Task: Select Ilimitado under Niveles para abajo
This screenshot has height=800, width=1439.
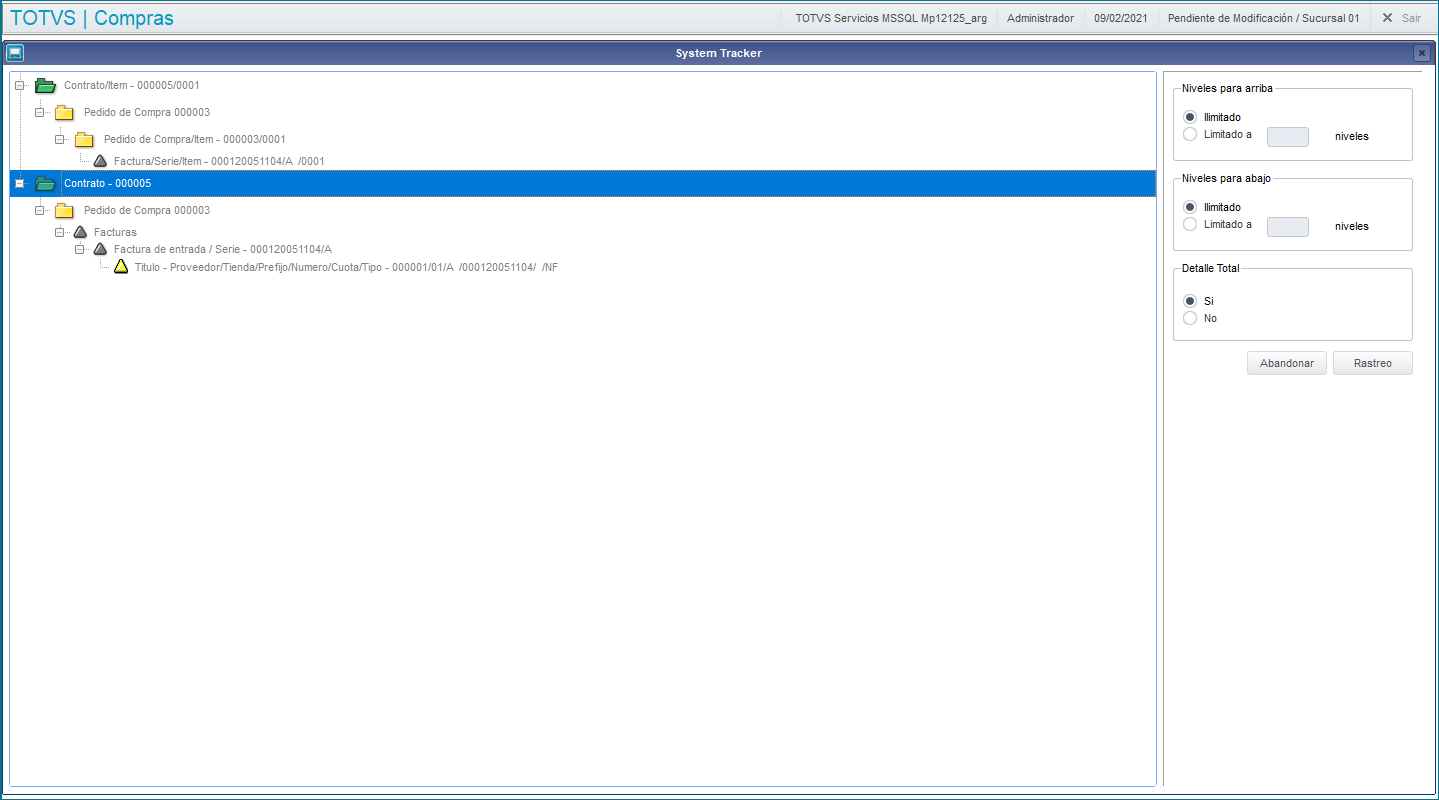Action: click(x=1190, y=207)
